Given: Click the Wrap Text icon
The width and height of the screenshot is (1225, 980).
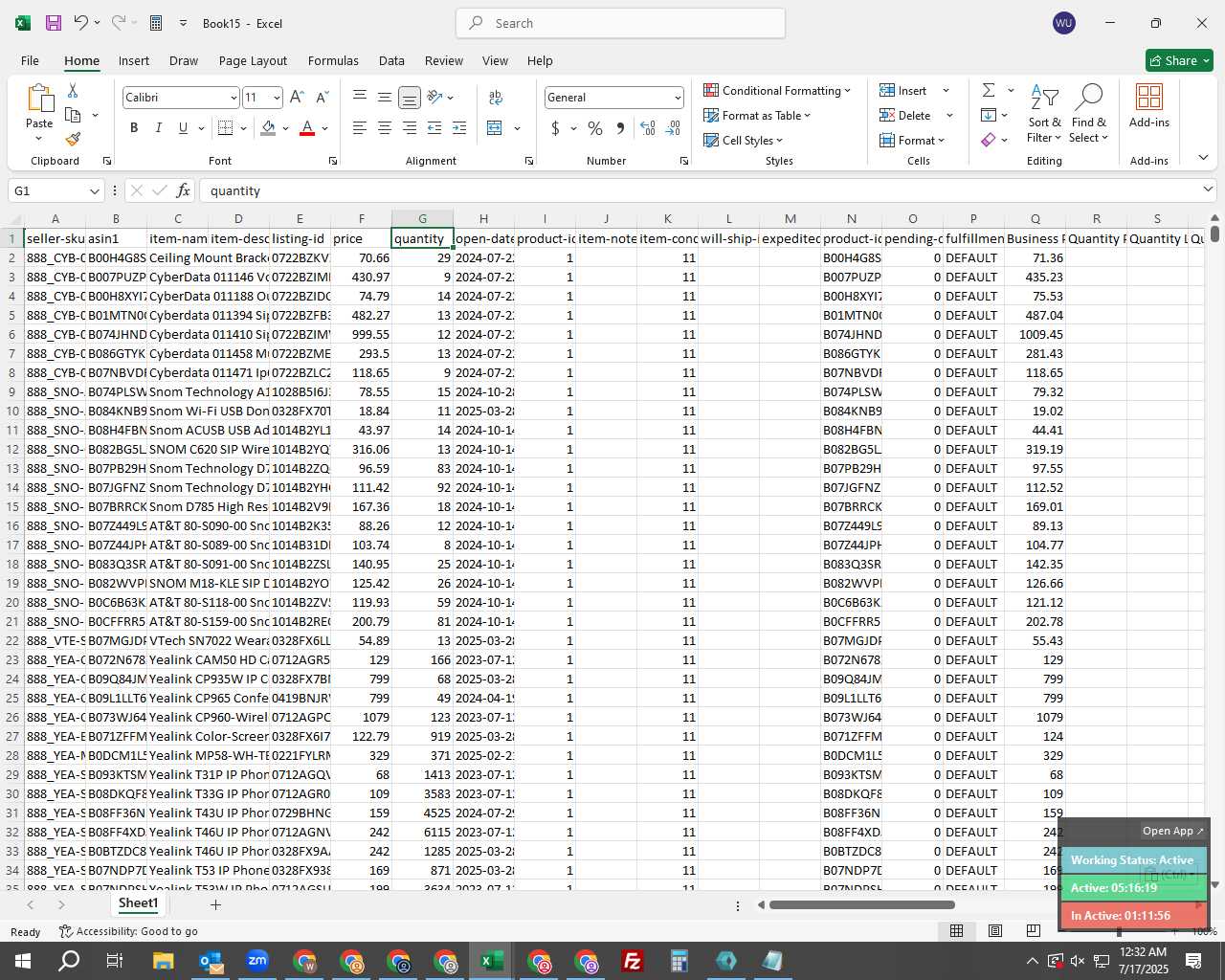Looking at the screenshot, I should point(496,97).
